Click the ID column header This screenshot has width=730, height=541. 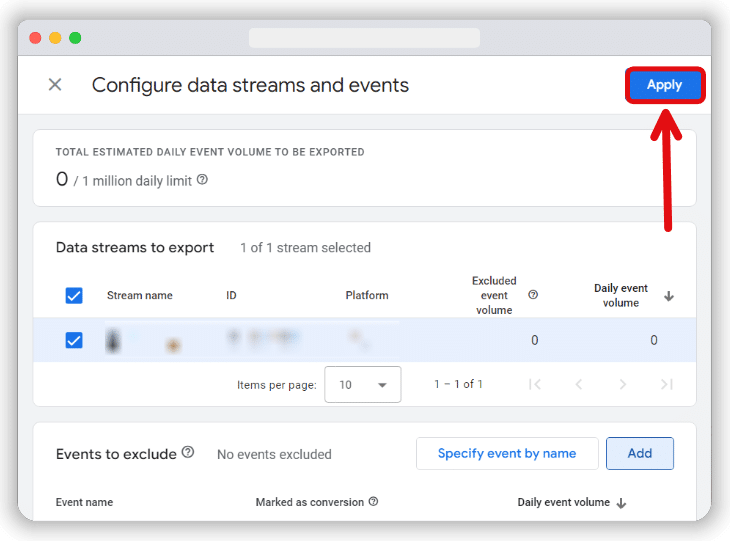pyautogui.click(x=231, y=296)
